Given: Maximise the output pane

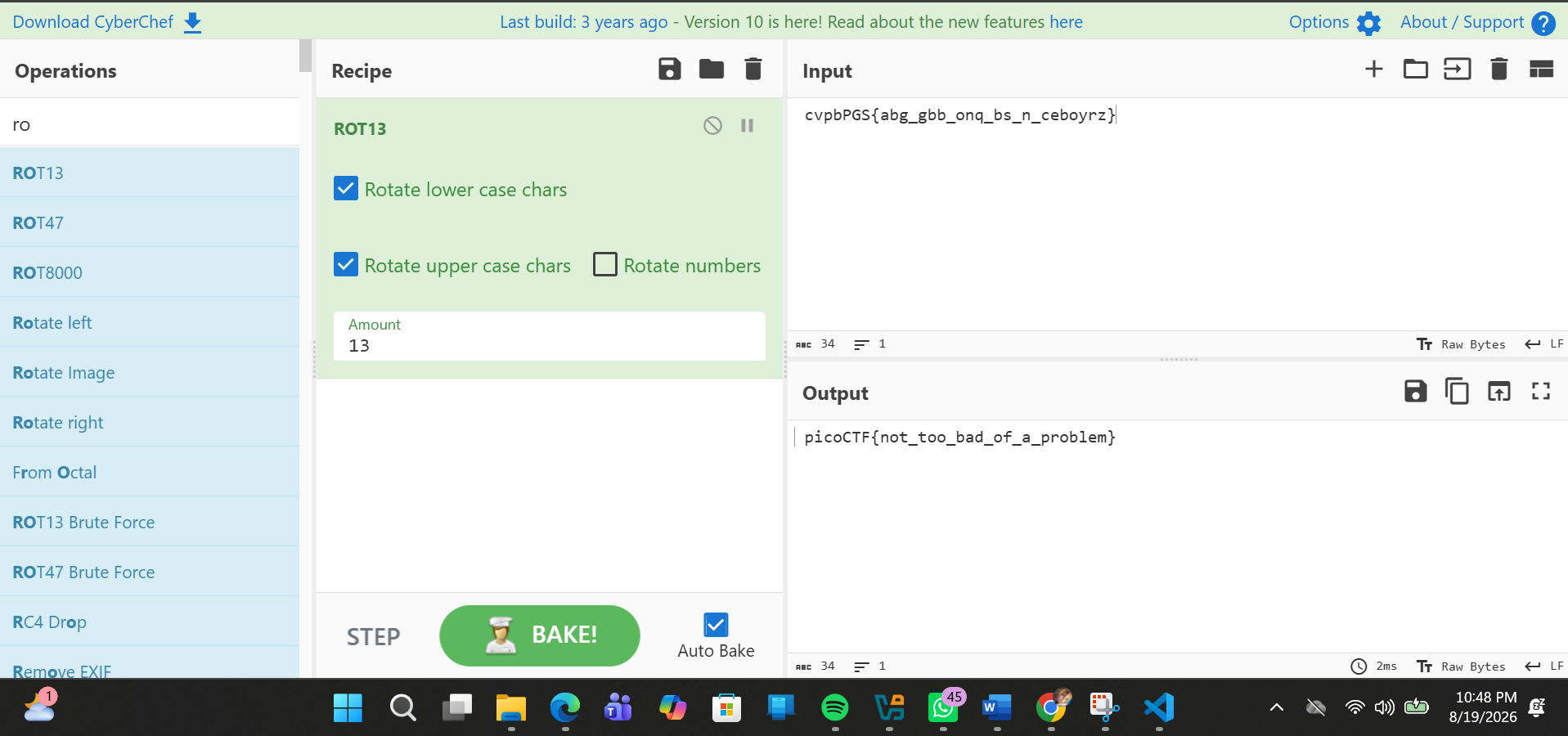Looking at the screenshot, I should [1541, 392].
